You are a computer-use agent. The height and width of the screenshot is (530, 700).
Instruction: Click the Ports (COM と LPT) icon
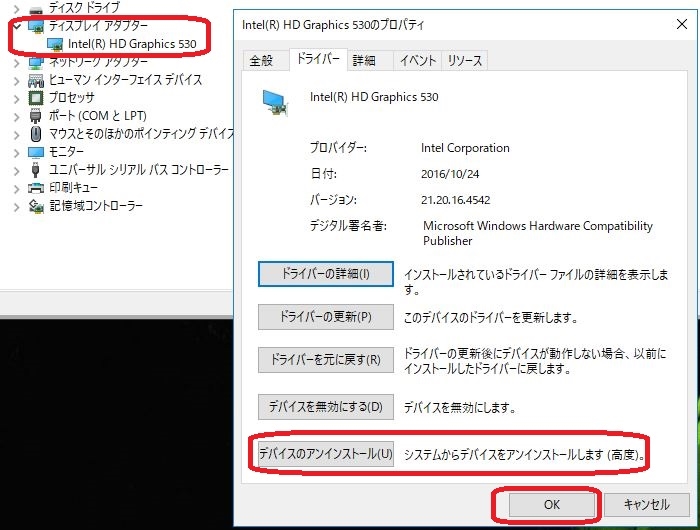(x=36, y=116)
